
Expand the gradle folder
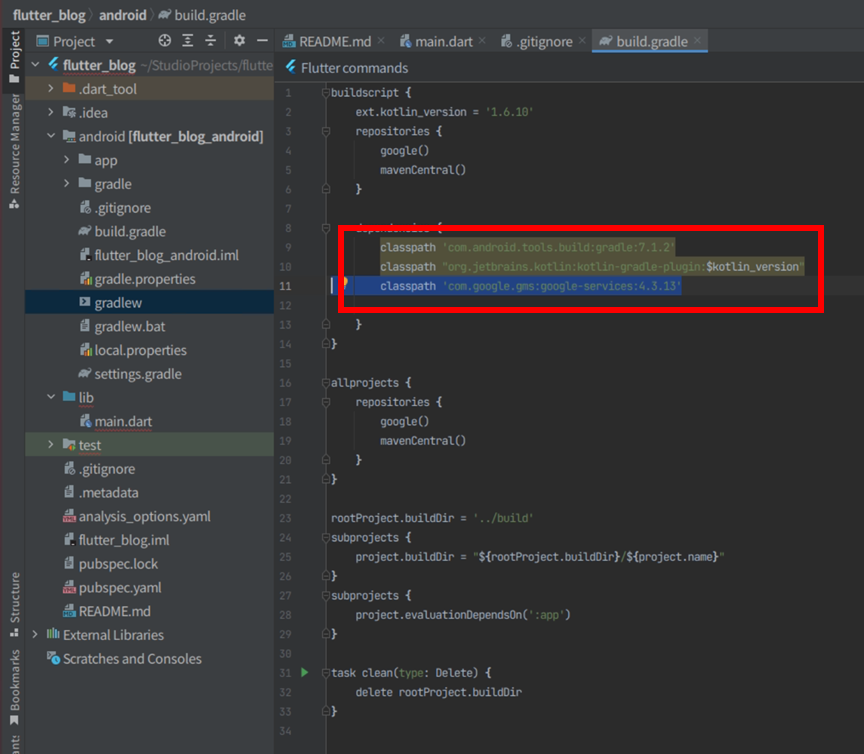coord(66,183)
